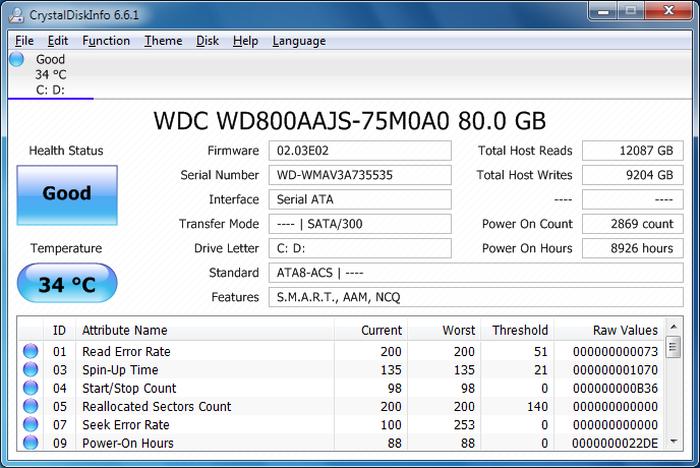Viewport: 700px width, 468px height.
Task: Click the status icon for Read Error Rate
Action: [x=30, y=352]
